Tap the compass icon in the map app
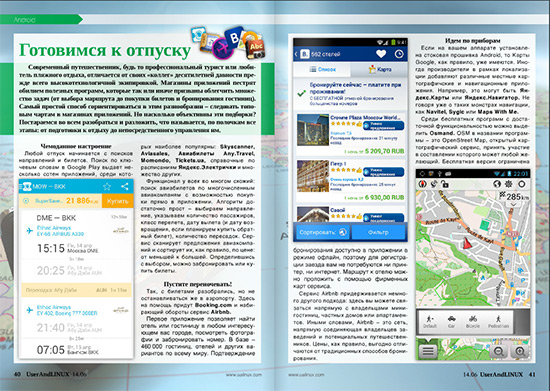 (423, 184)
